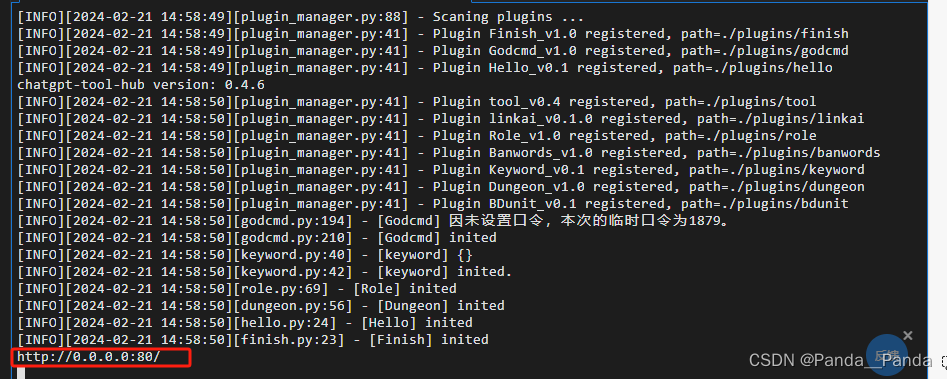Dismiss the feedback bubble with its X

point(908,336)
